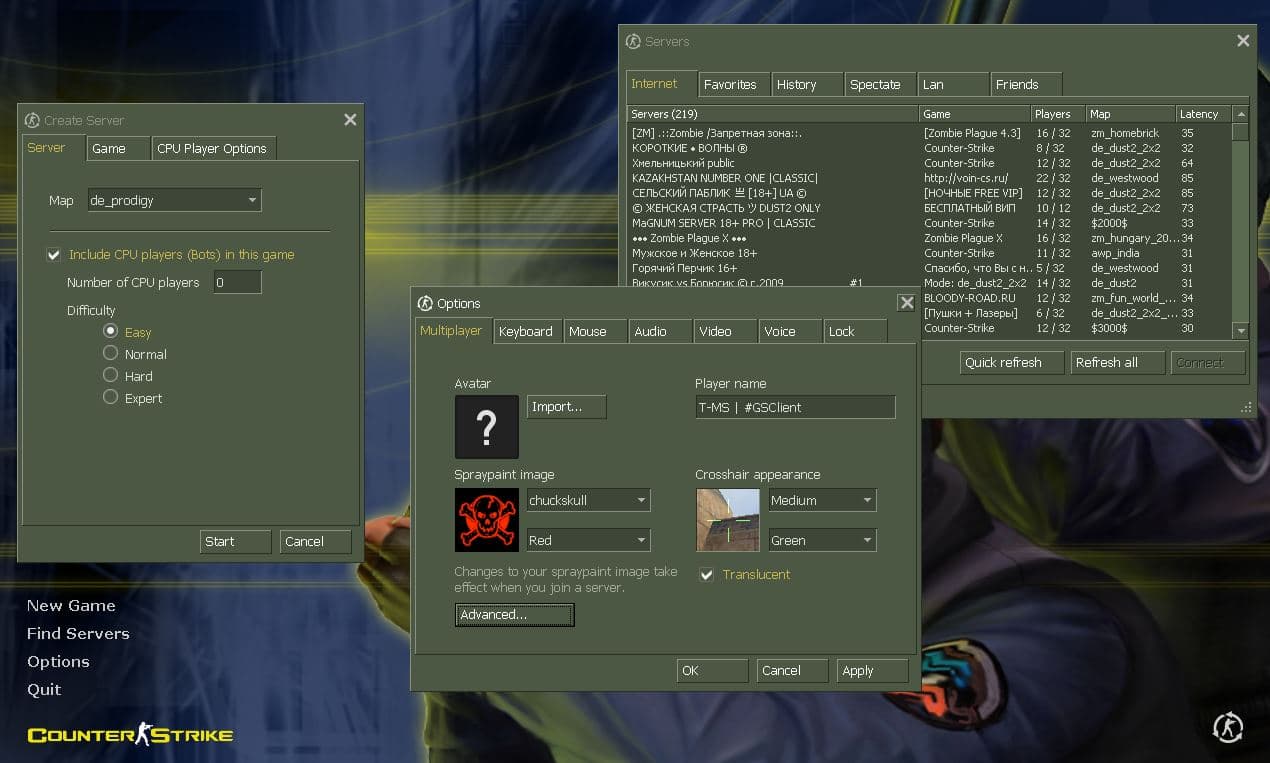Click the avatar question mark image

click(x=487, y=427)
